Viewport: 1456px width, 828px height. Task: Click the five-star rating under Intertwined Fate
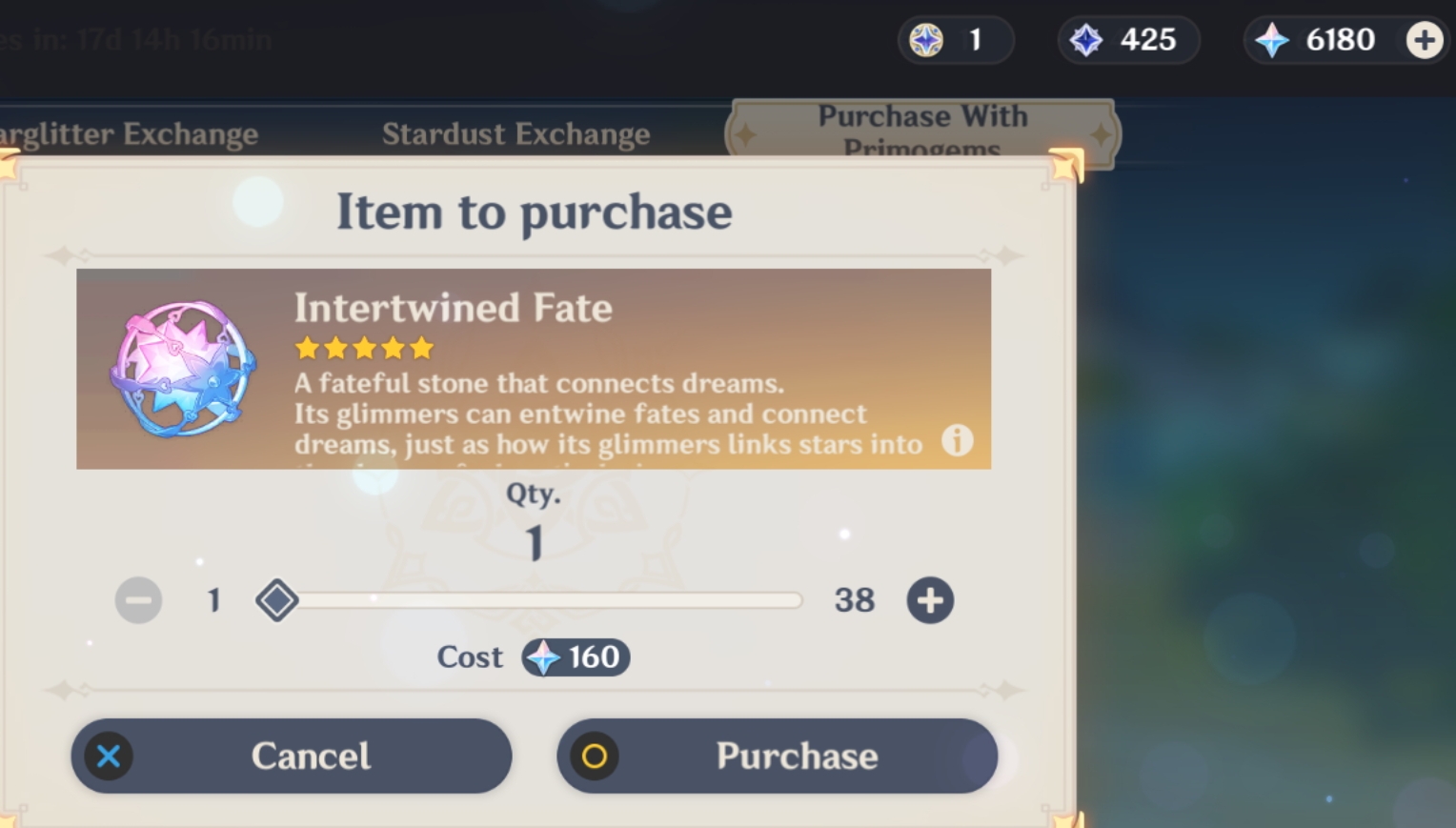pos(363,348)
